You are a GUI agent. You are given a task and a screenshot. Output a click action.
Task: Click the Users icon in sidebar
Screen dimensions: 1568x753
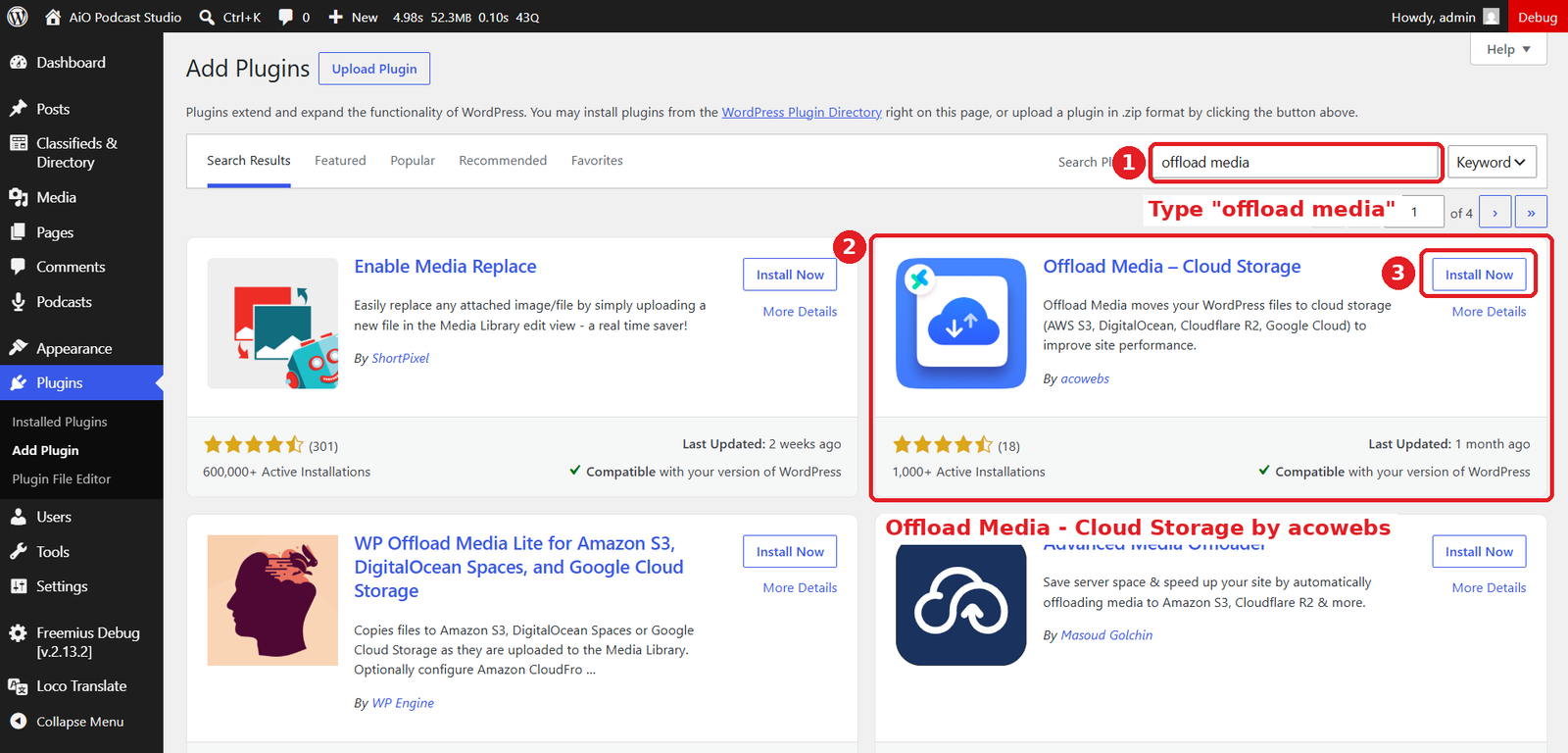(x=19, y=517)
